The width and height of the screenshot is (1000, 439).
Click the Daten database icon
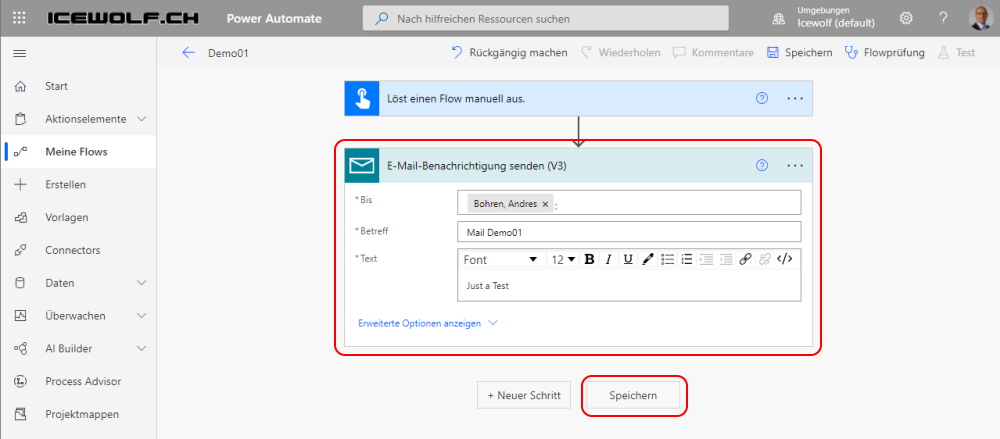(x=20, y=283)
